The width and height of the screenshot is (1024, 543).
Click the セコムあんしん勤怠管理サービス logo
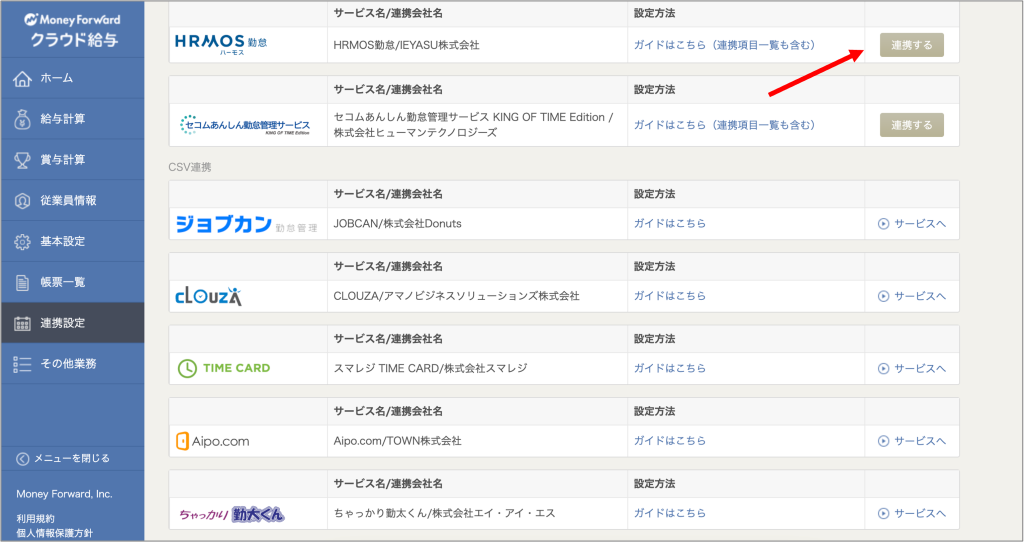tap(246, 125)
